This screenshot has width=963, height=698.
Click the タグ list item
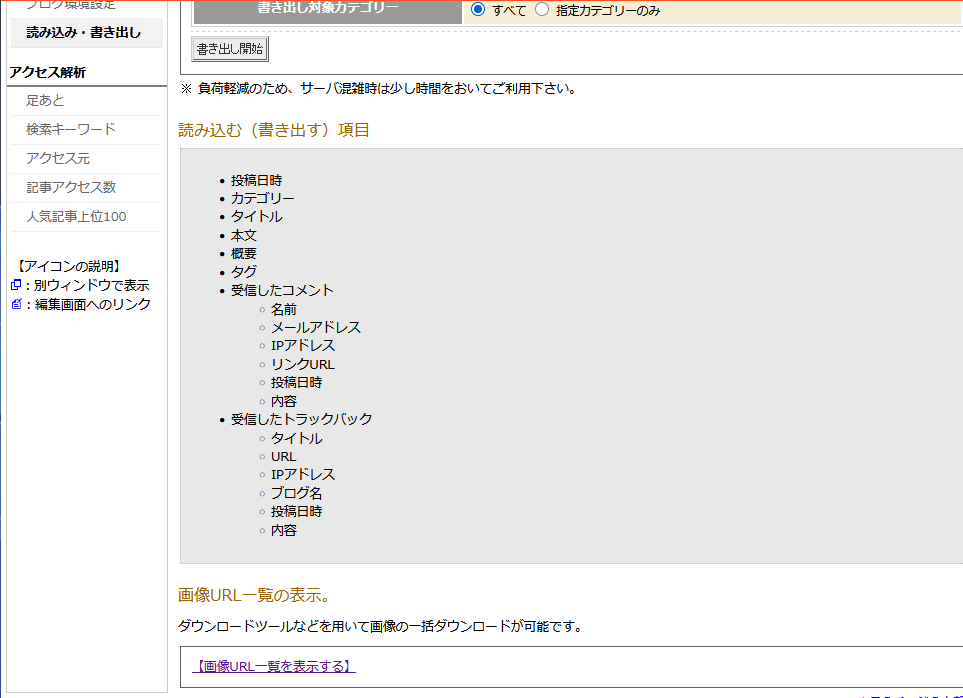pos(243,271)
